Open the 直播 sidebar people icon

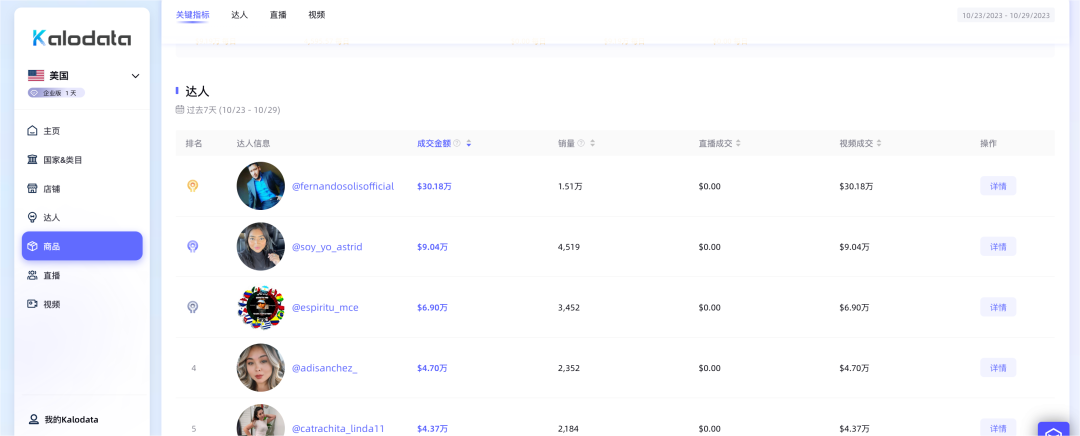point(32,275)
